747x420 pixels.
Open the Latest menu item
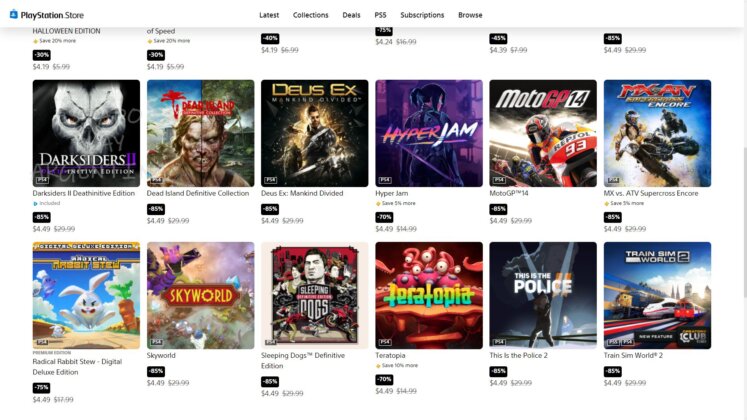[x=269, y=15]
